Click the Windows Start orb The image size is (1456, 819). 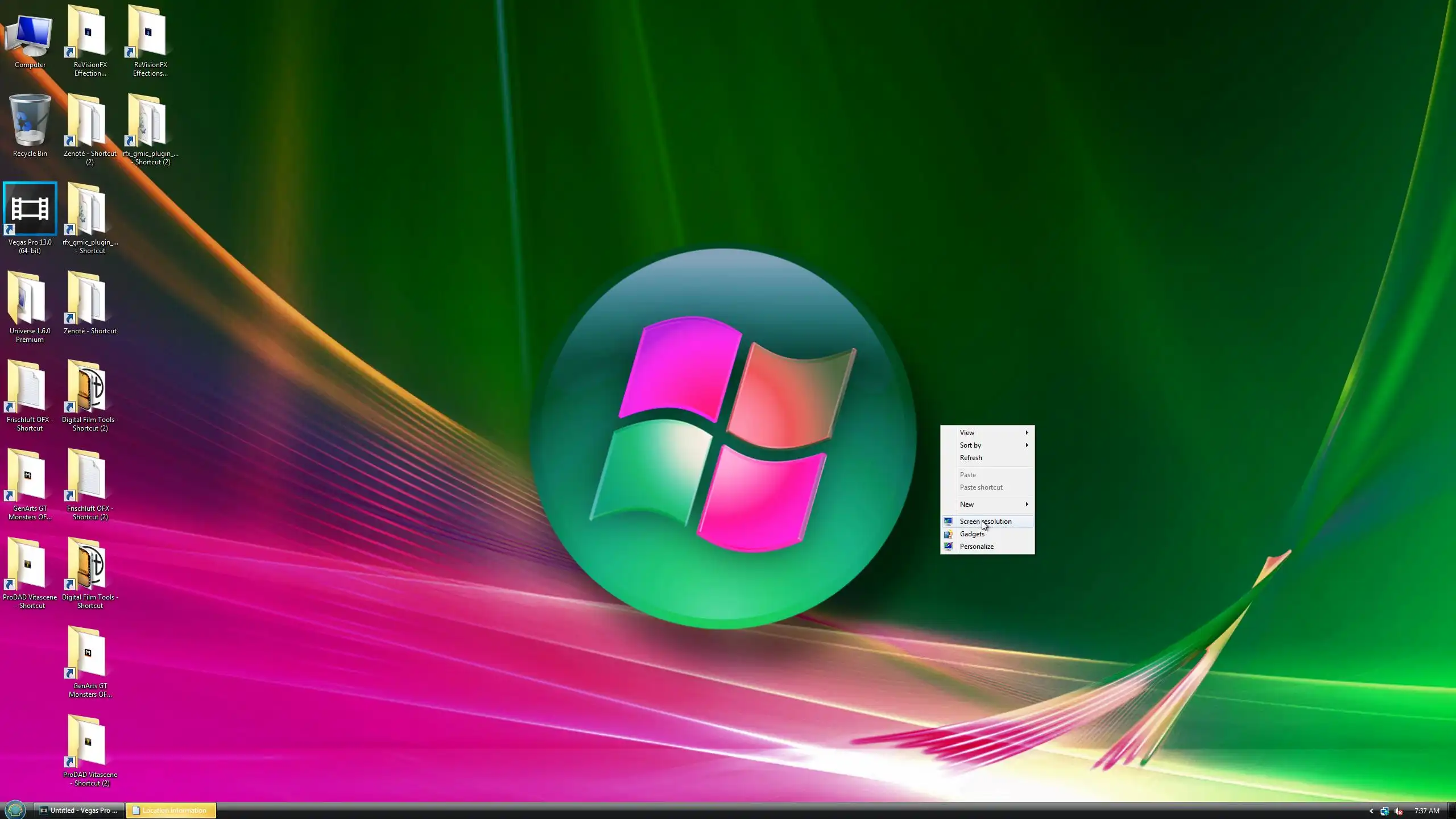(15, 809)
